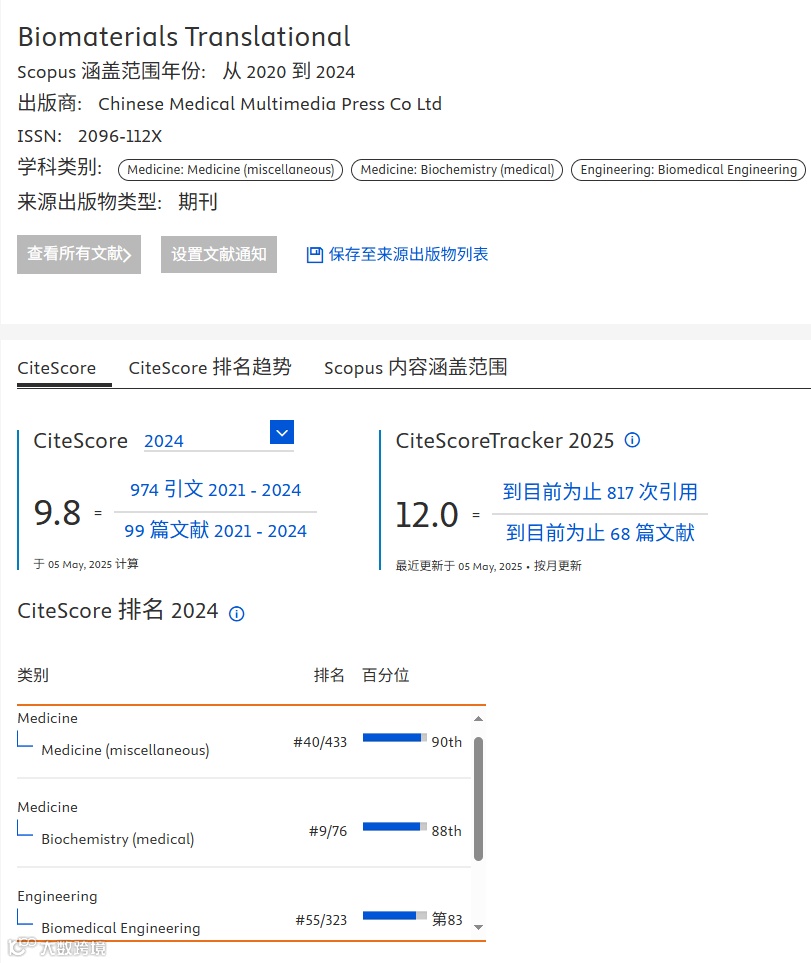Click the ranking list scrollbar thumb
The width and height of the screenshot is (811, 963).
[x=478, y=798]
